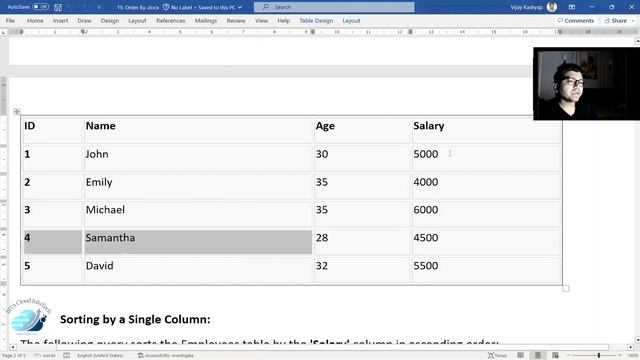Viewport: 640px width, 360px height.
Task: Open the page Layout tab next to Design
Action: click(137, 20)
